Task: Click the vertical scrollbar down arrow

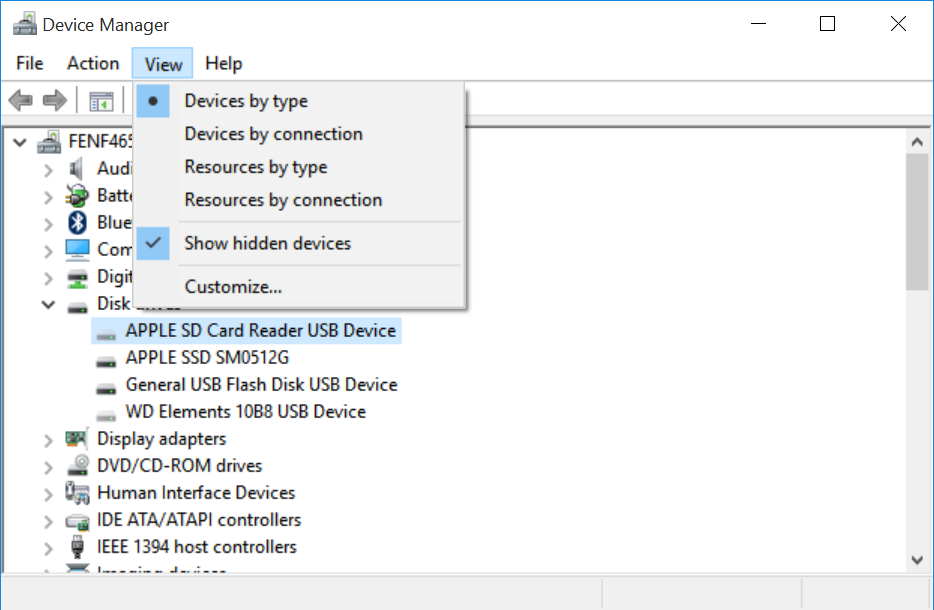Action: click(917, 560)
